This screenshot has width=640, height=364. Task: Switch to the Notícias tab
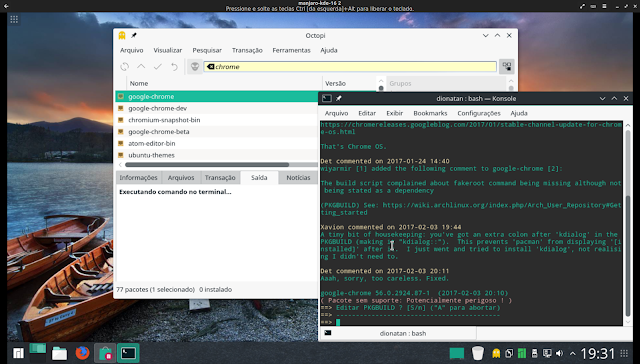(298, 178)
